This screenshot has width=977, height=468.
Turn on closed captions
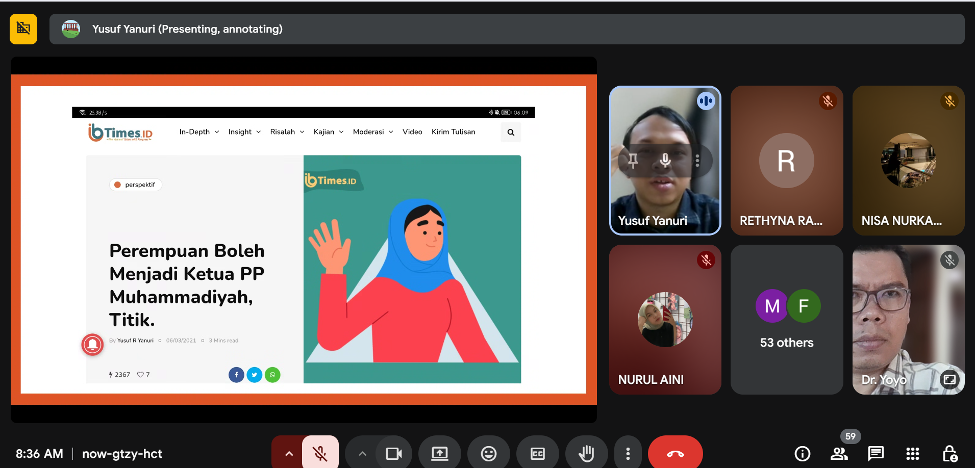point(537,453)
